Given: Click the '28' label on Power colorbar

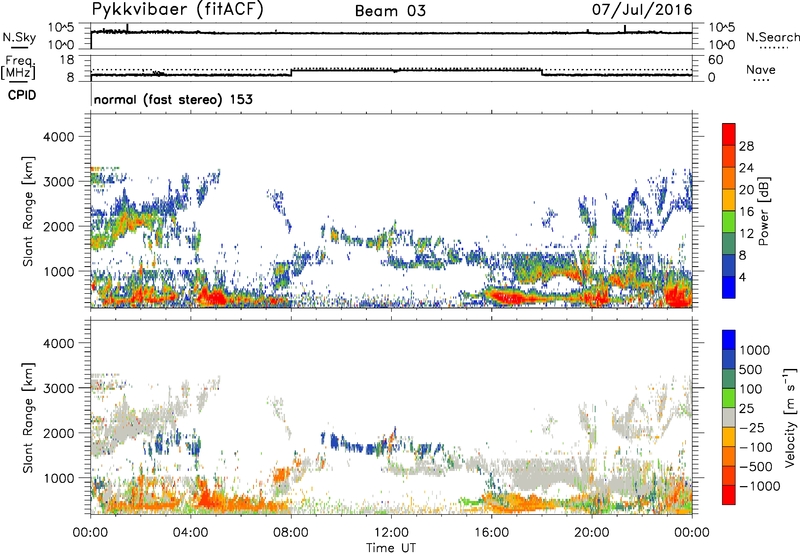Looking at the screenshot, I should click(746, 146).
